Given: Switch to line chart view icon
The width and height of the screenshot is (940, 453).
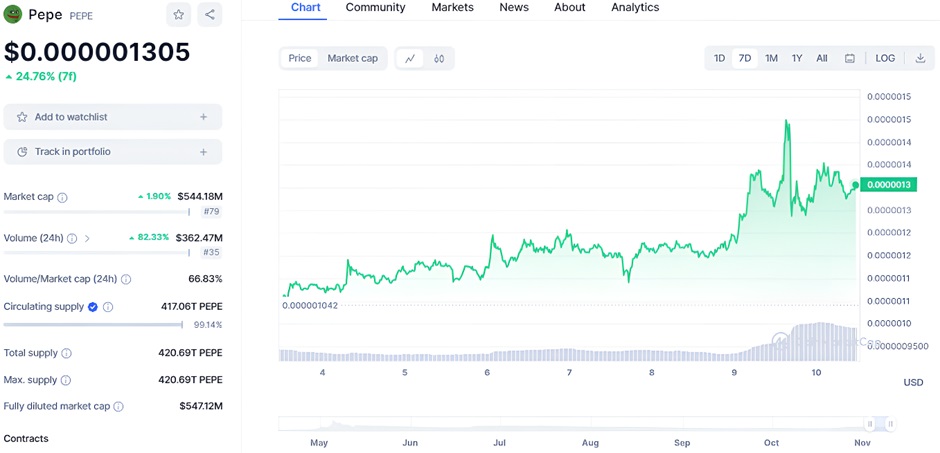Looking at the screenshot, I should (410, 59).
